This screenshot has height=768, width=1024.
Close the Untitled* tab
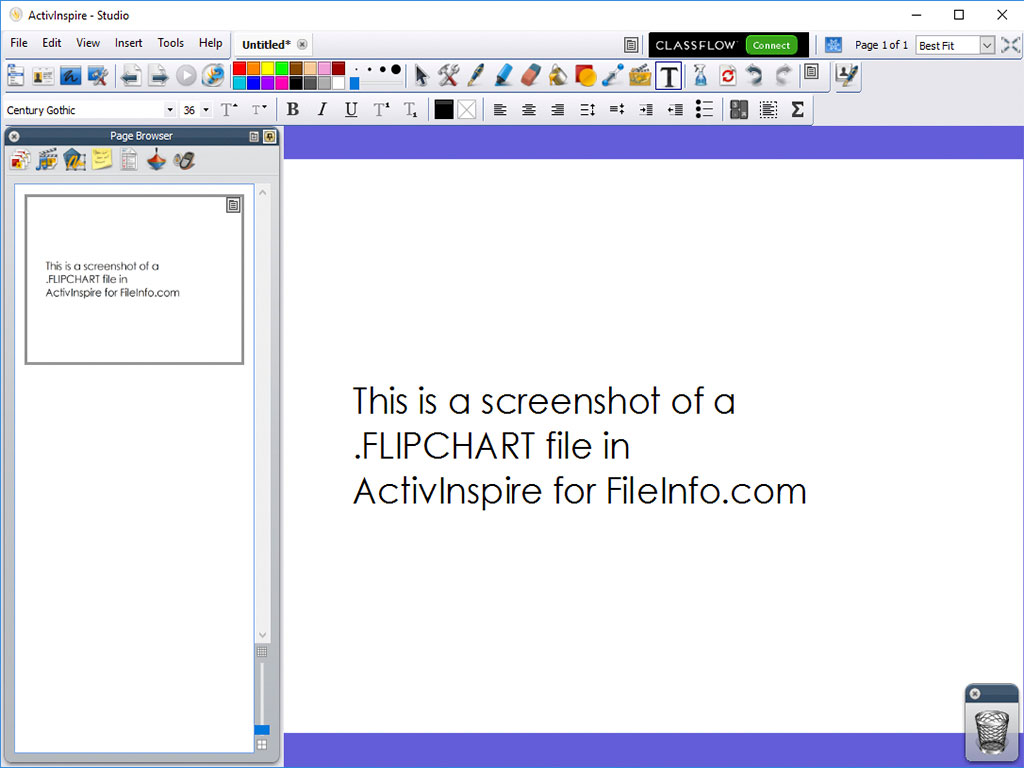tap(302, 44)
